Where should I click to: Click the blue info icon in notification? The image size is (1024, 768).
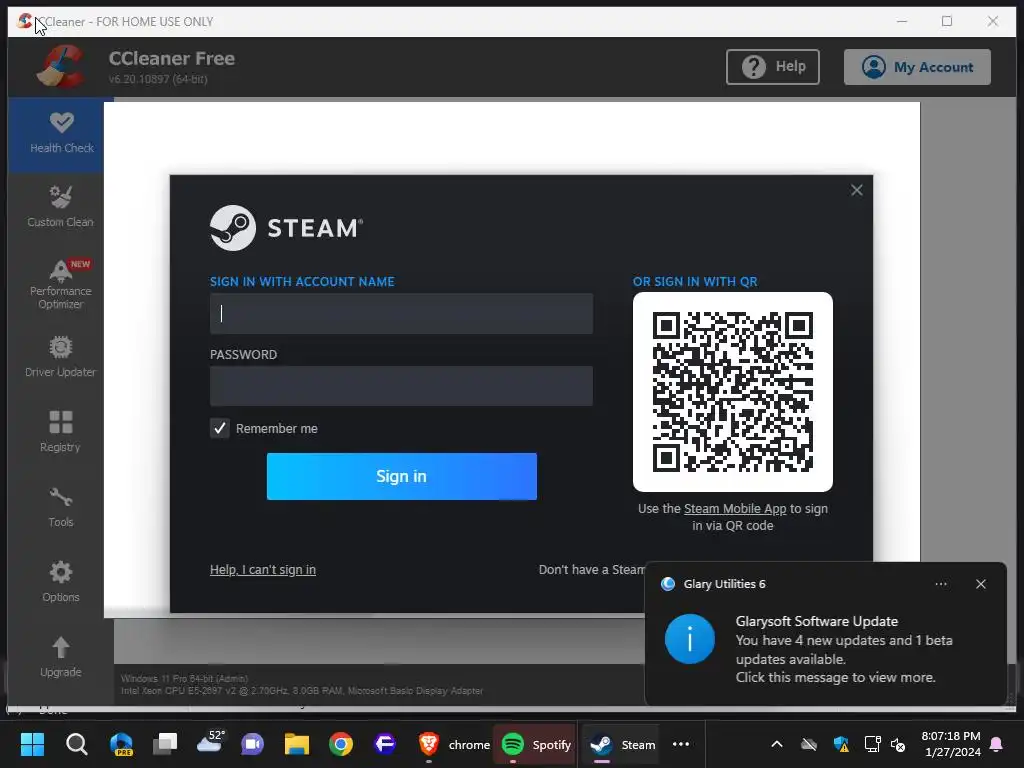click(690, 639)
